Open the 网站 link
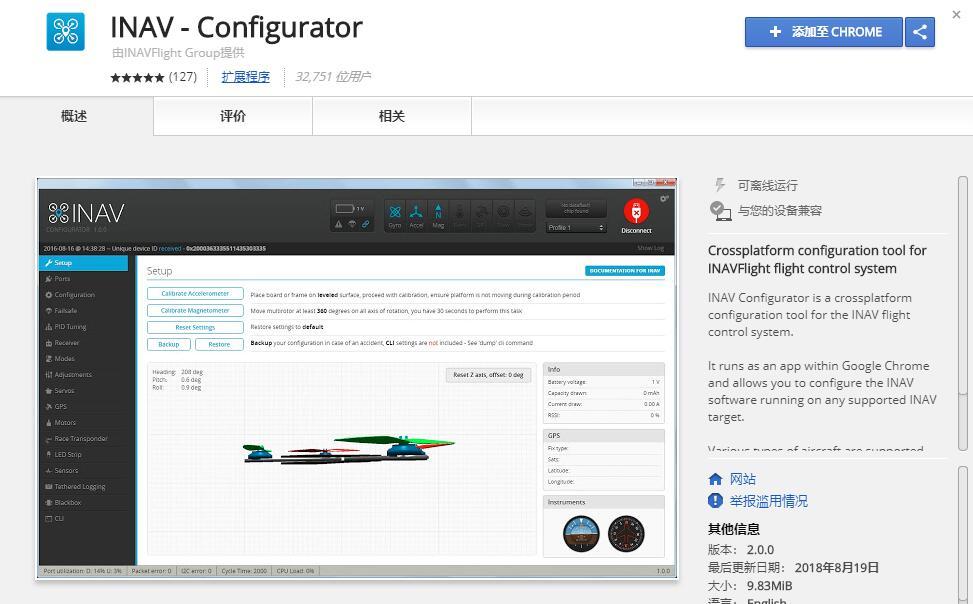The width and height of the screenshot is (973, 604). click(742, 479)
